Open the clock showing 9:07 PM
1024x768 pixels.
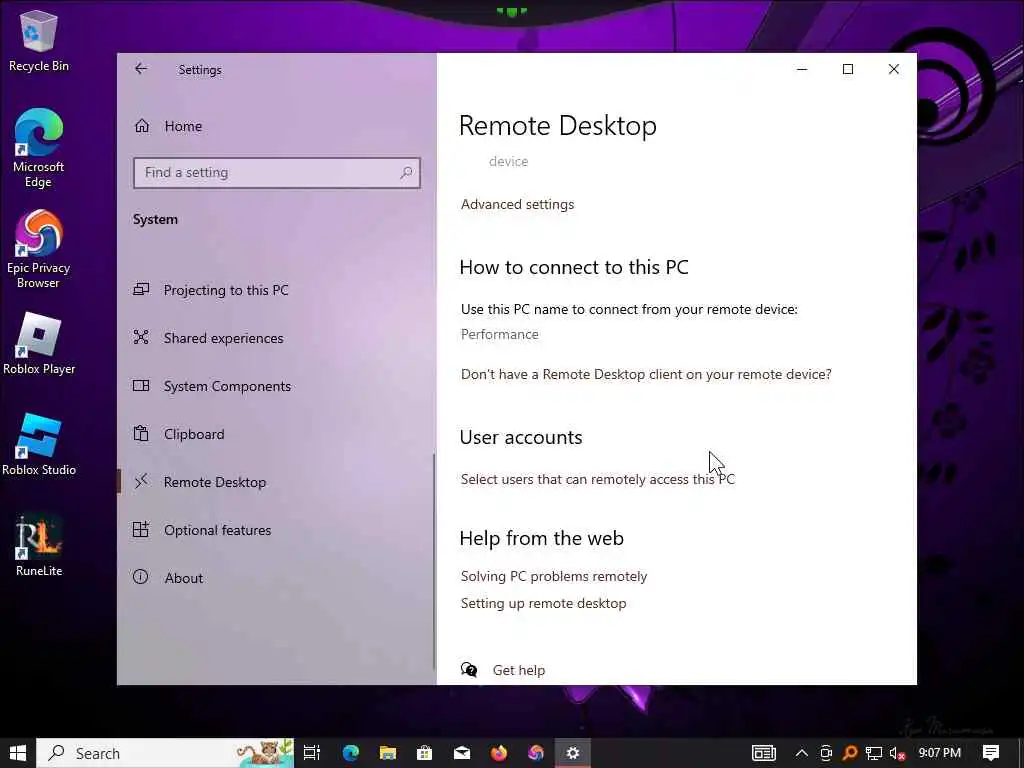coord(940,753)
